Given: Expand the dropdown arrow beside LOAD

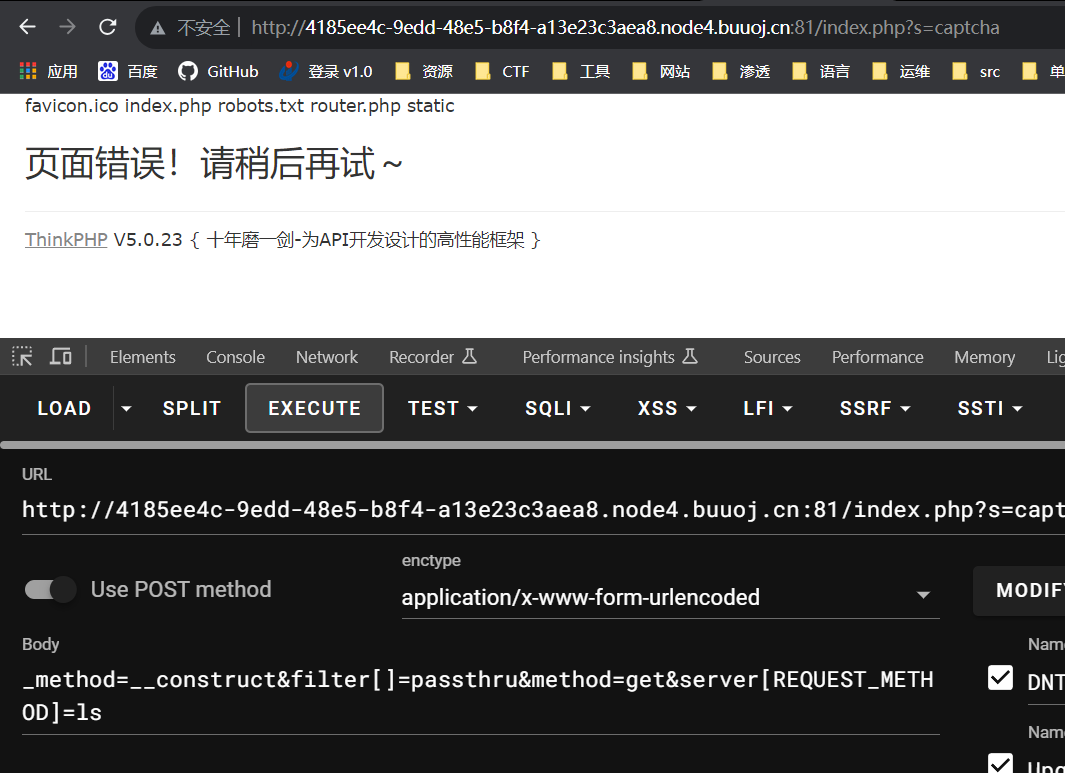Looking at the screenshot, I should (126, 408).
